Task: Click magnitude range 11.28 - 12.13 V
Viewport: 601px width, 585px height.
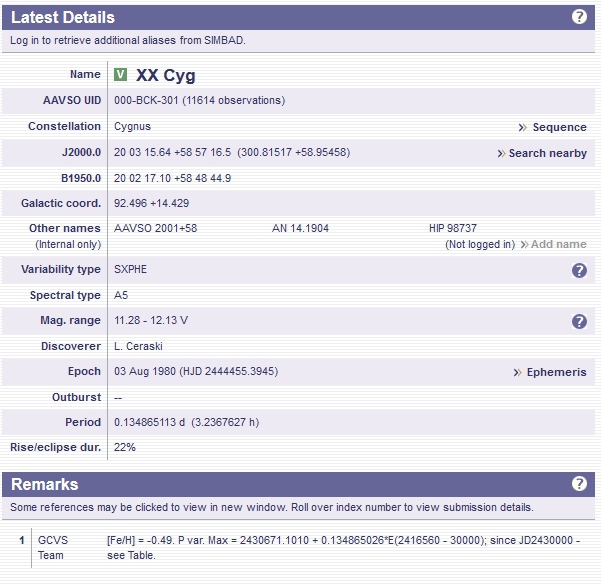Action: (x=151, y=320)
